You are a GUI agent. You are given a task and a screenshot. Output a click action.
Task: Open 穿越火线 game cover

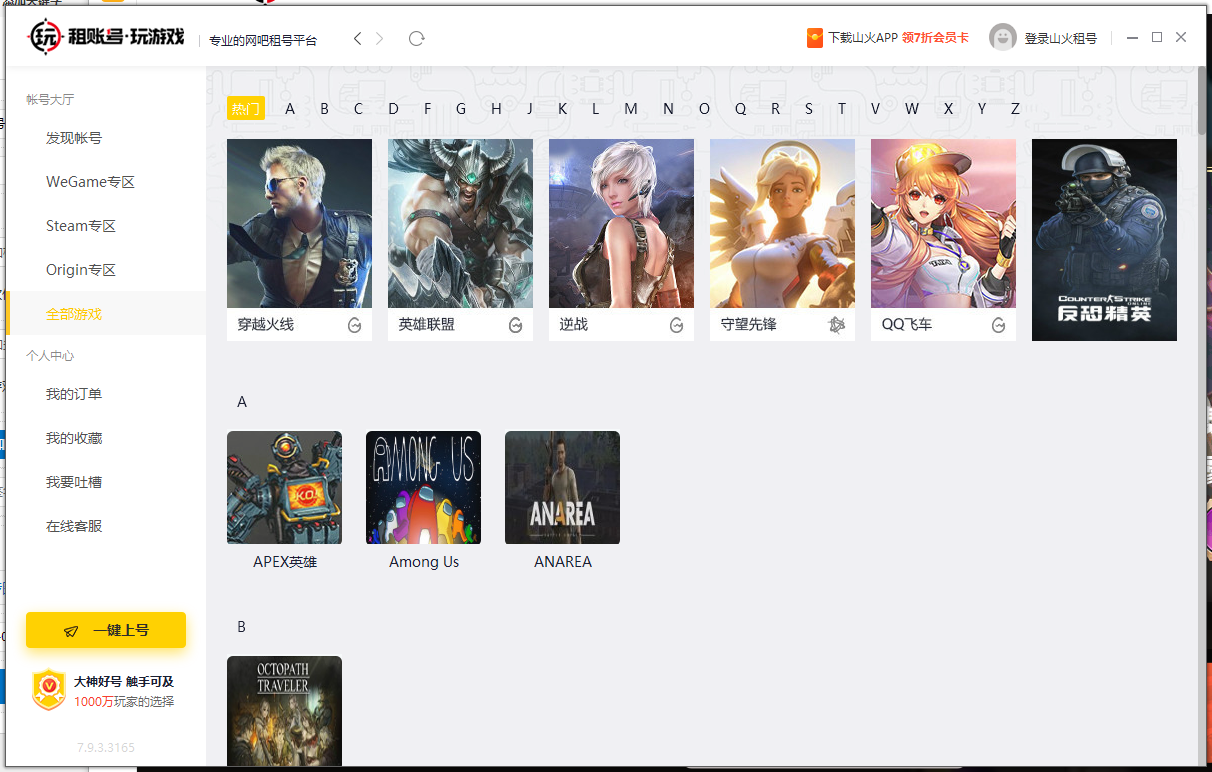(299, 223)
